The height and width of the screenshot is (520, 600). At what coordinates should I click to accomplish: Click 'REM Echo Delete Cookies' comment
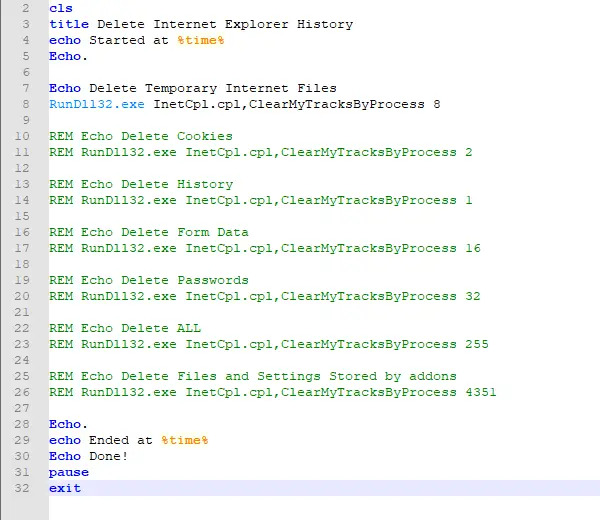click(x=141, y=136)
